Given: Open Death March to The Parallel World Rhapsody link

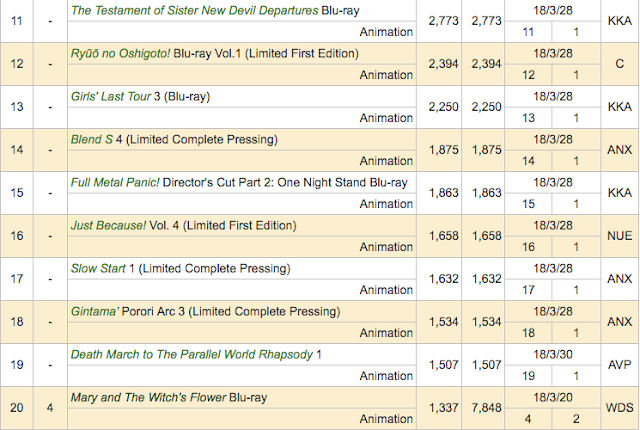Looking at the screenshot, I should (192, 355).
